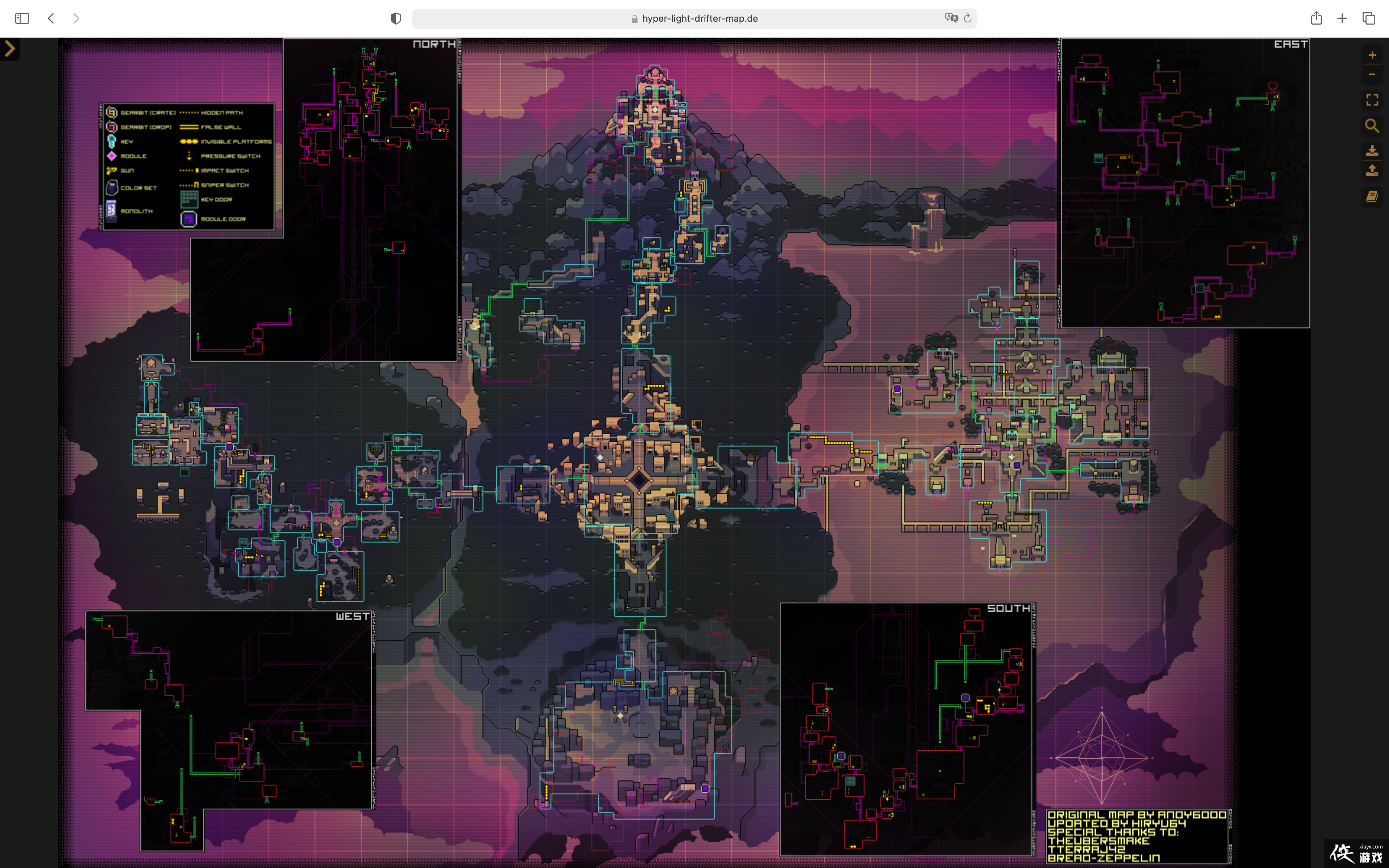Click the Pressure Switch legend symbol
The width and height of the screenshot is (1389, 868).
coord(189,156)
